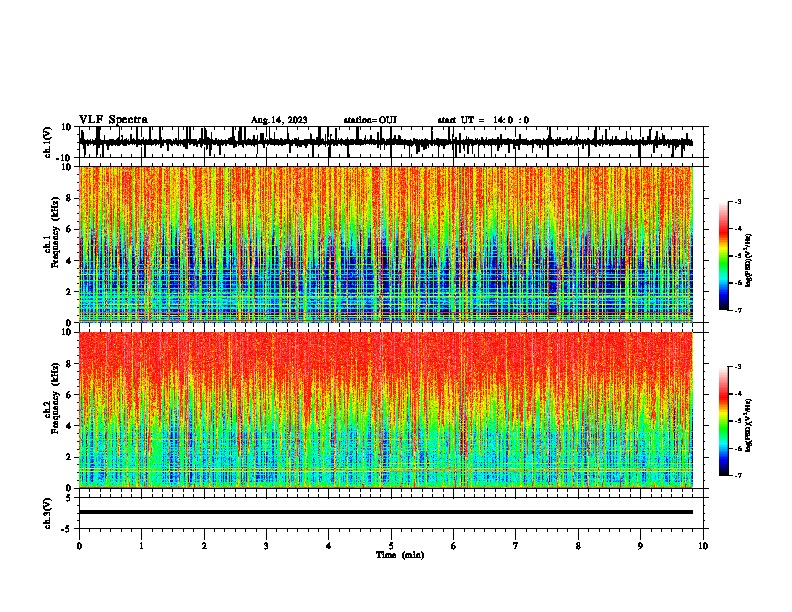Click the ch.2 'Frequency (kHz)' axis label

(55, 398)
